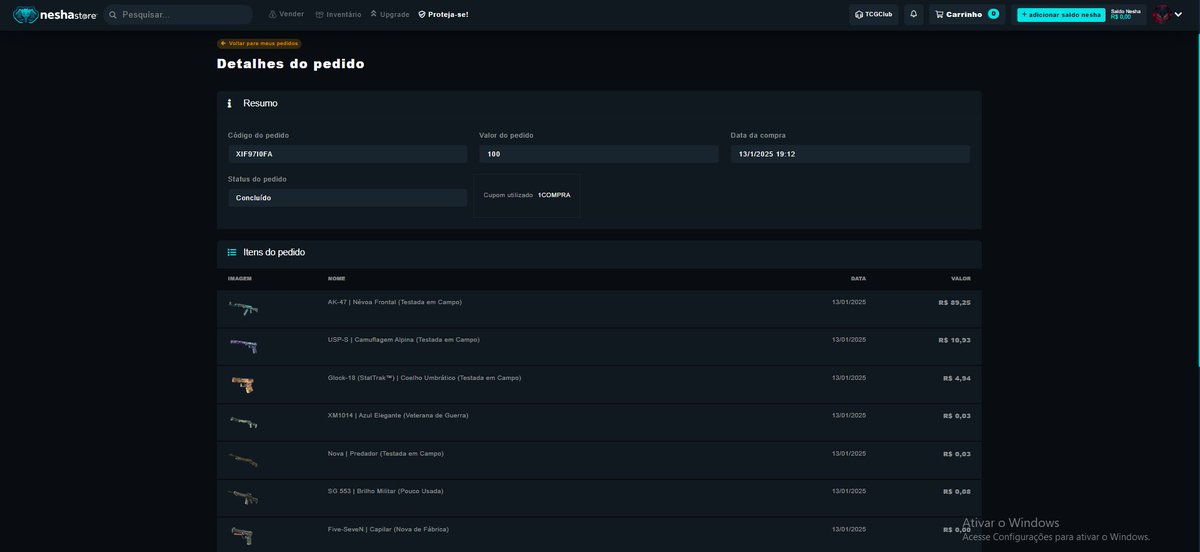Click price R$ 0,08 of SG 553
1200x552 pixels.
point(957,492)
